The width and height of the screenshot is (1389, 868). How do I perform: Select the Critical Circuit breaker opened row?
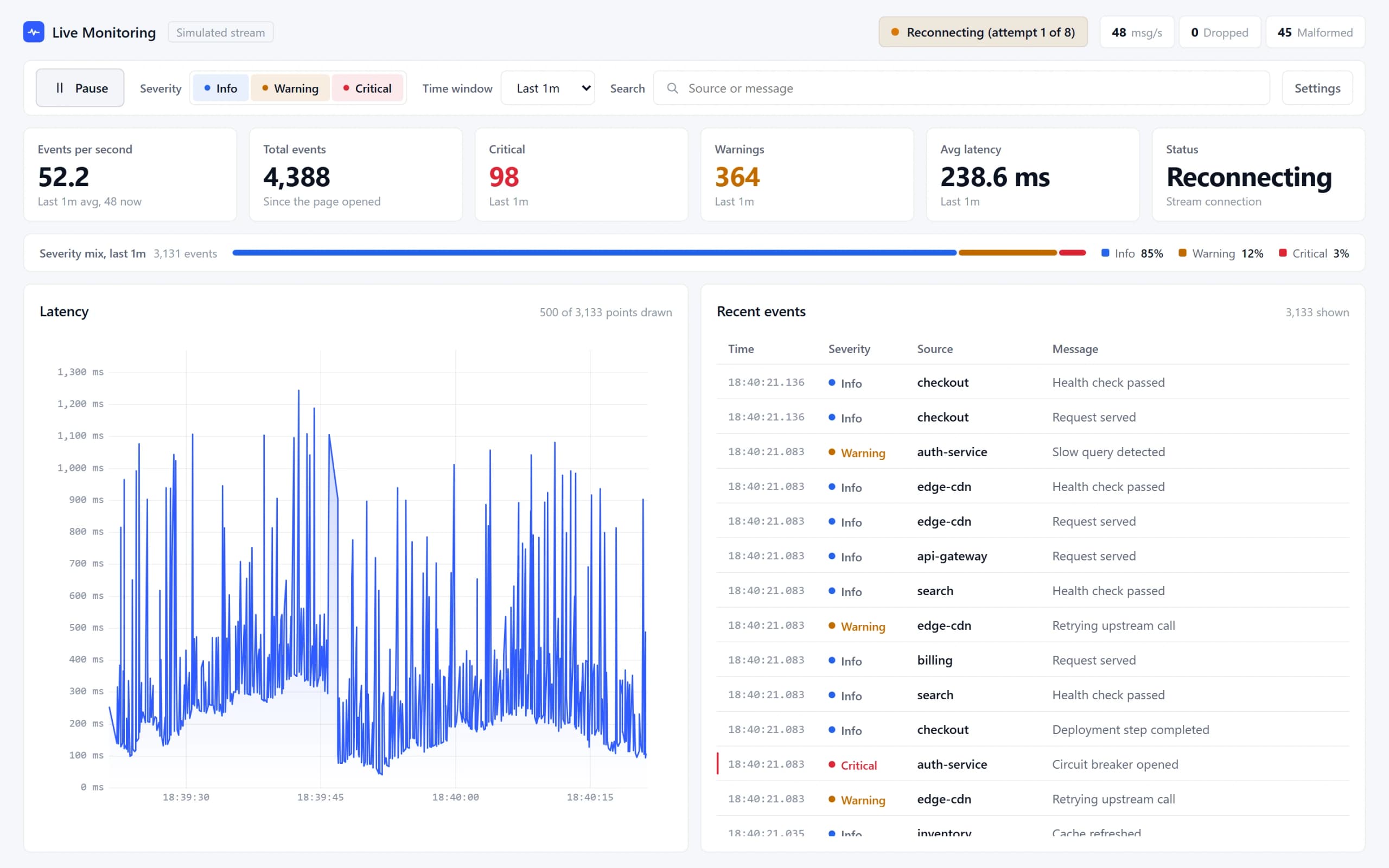tap(1033, 764)
